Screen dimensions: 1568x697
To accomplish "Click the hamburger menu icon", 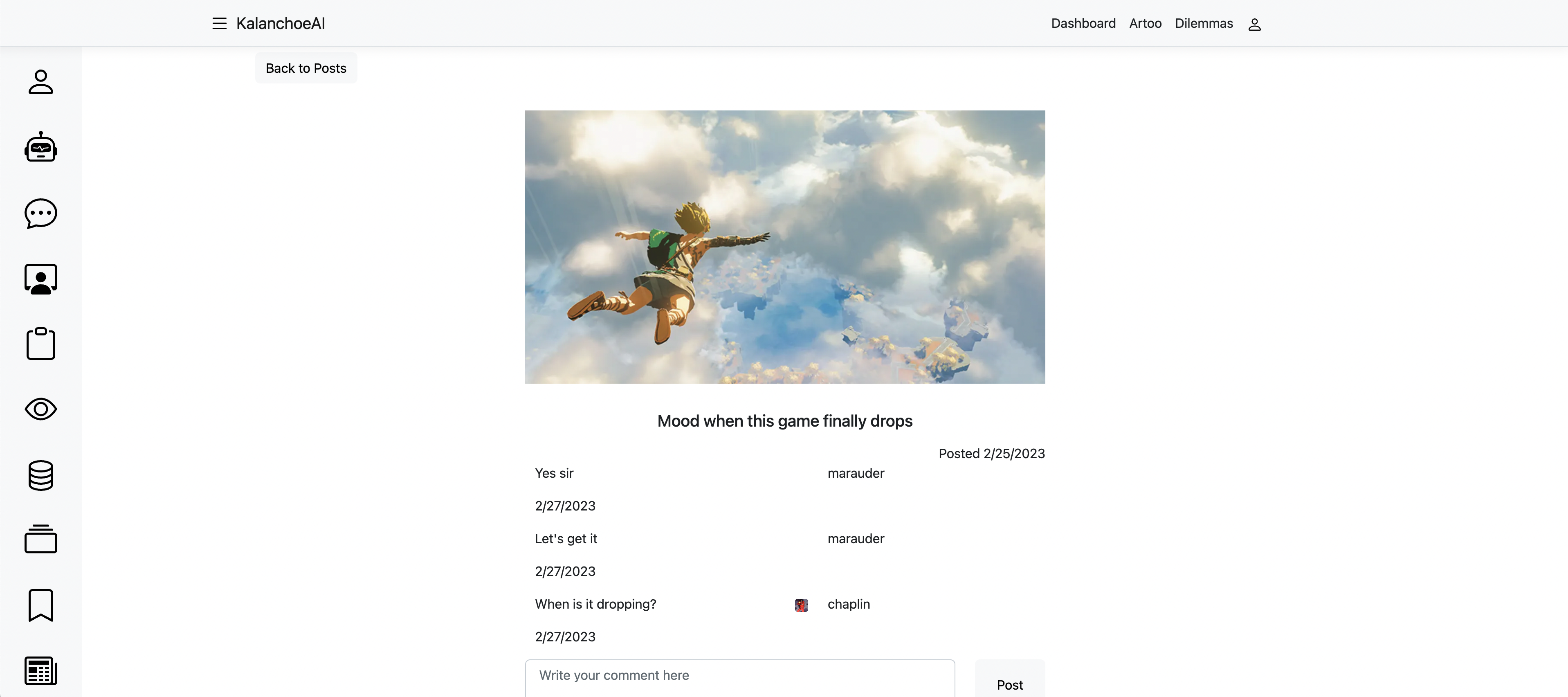I will tap(219, 24).
